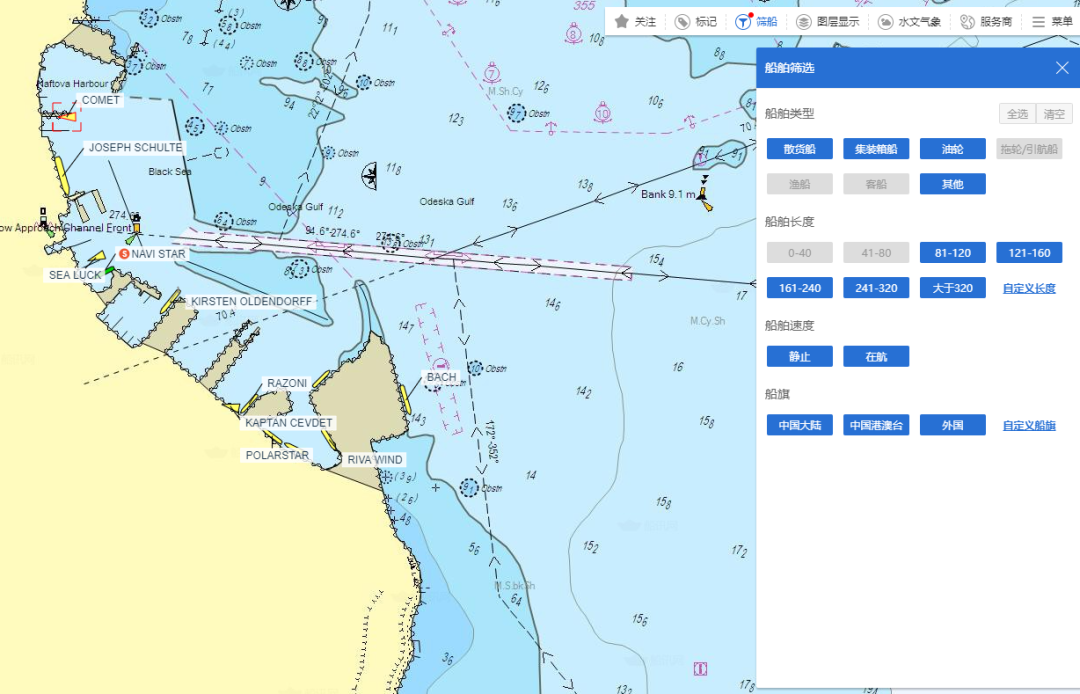Open 水文气象 weather icon

point(885,21)
